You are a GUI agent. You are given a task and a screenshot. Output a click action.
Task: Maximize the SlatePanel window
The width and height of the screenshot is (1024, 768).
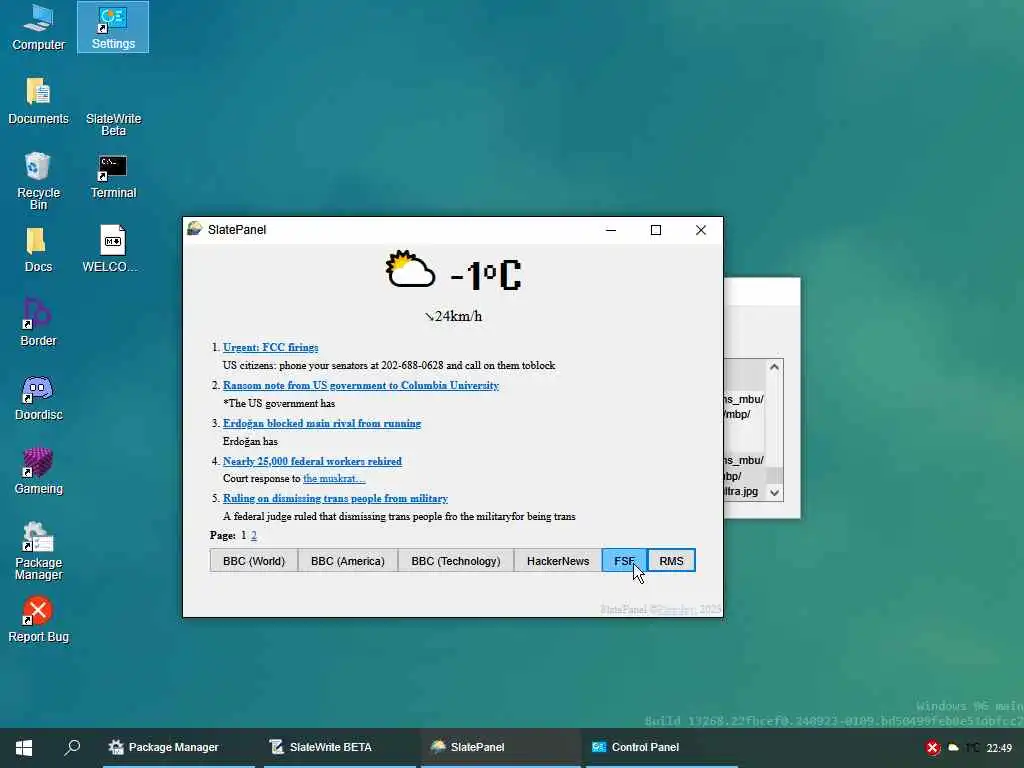coord(656,230)
